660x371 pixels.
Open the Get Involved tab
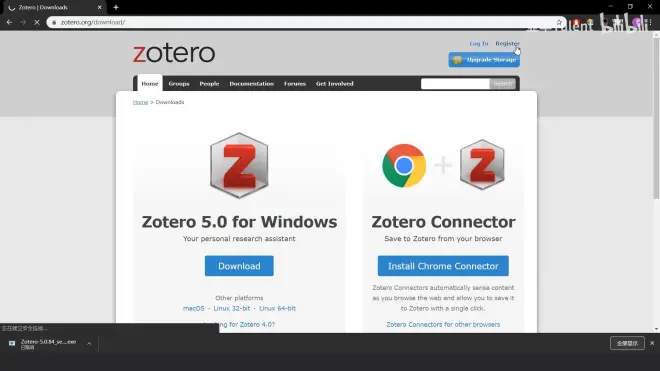click(x=335, y=83)
